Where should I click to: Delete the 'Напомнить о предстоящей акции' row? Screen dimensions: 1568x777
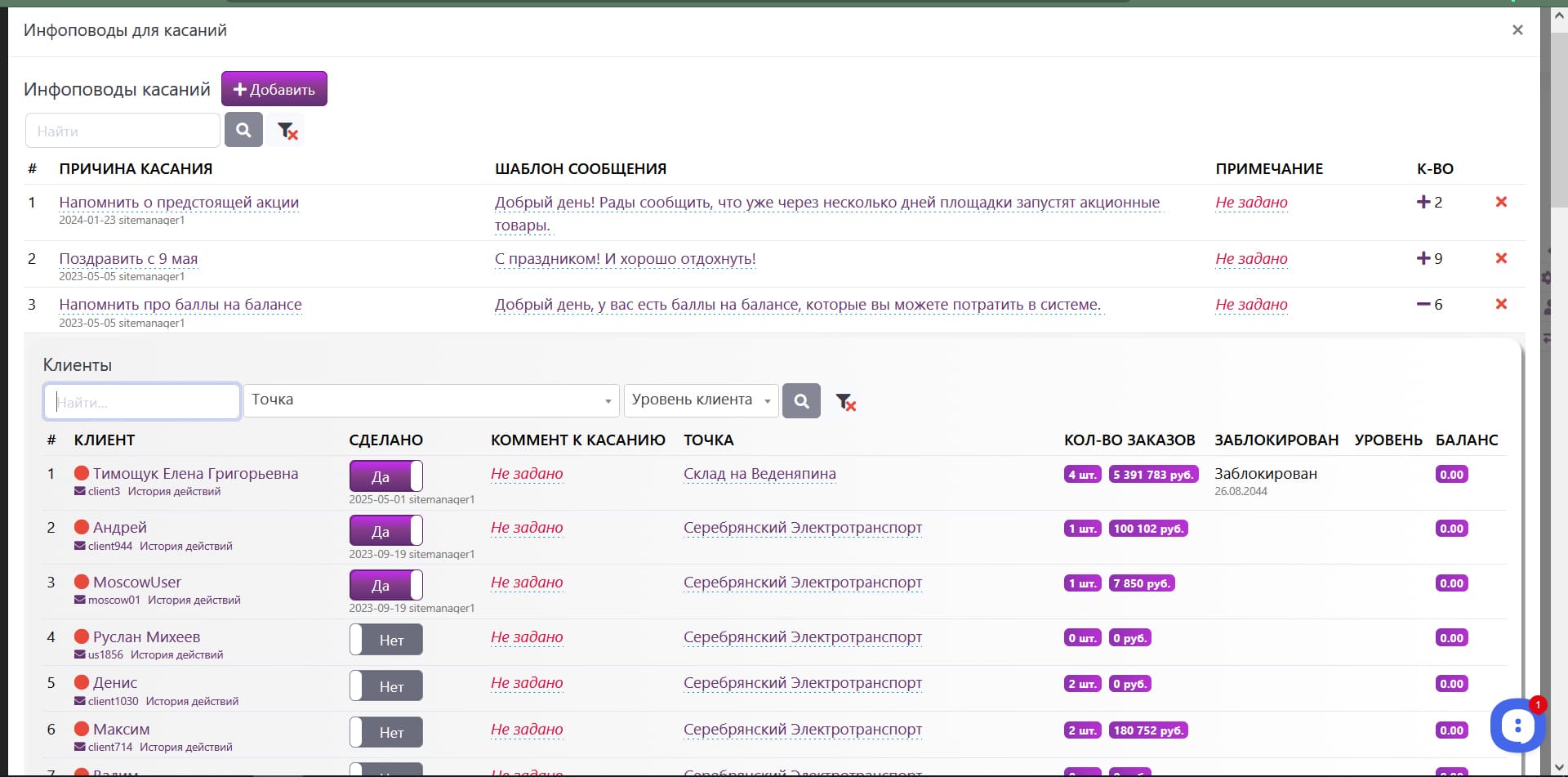[1500, 202]
